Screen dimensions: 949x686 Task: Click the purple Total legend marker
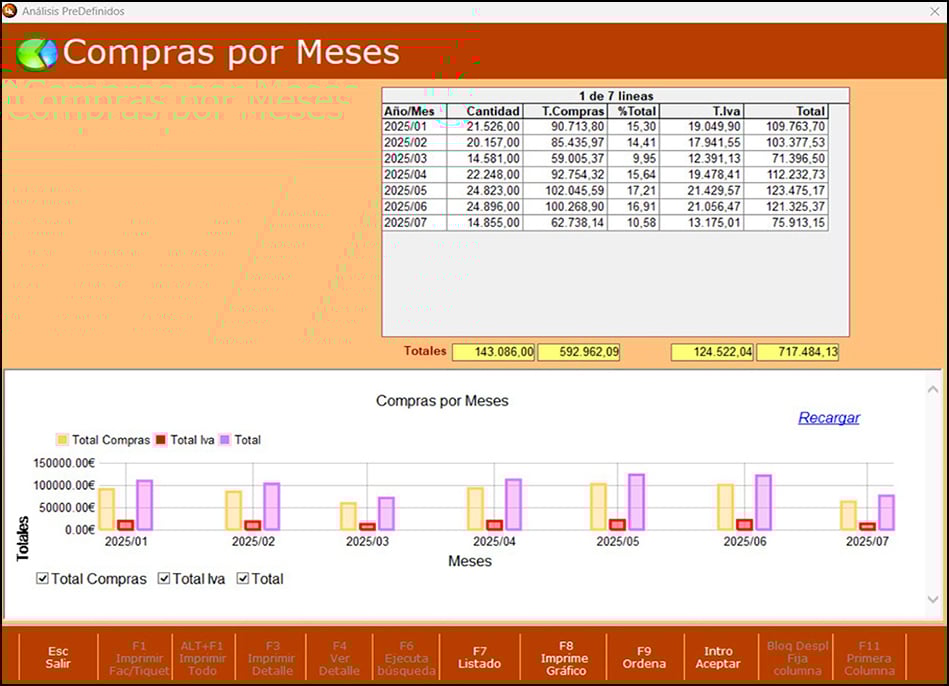[x=225, y=440]
